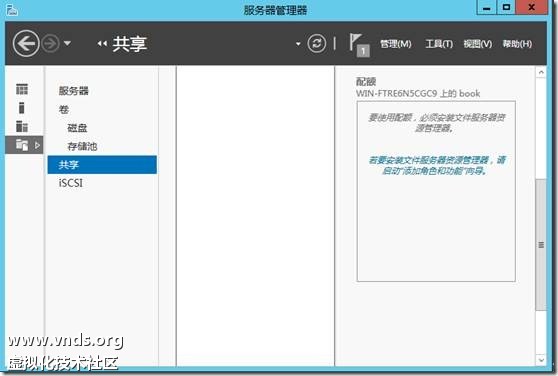Viewport: 558px width, 376px height.
Task: Expand the File and Storage Services arrow
Action: (37, 145)
